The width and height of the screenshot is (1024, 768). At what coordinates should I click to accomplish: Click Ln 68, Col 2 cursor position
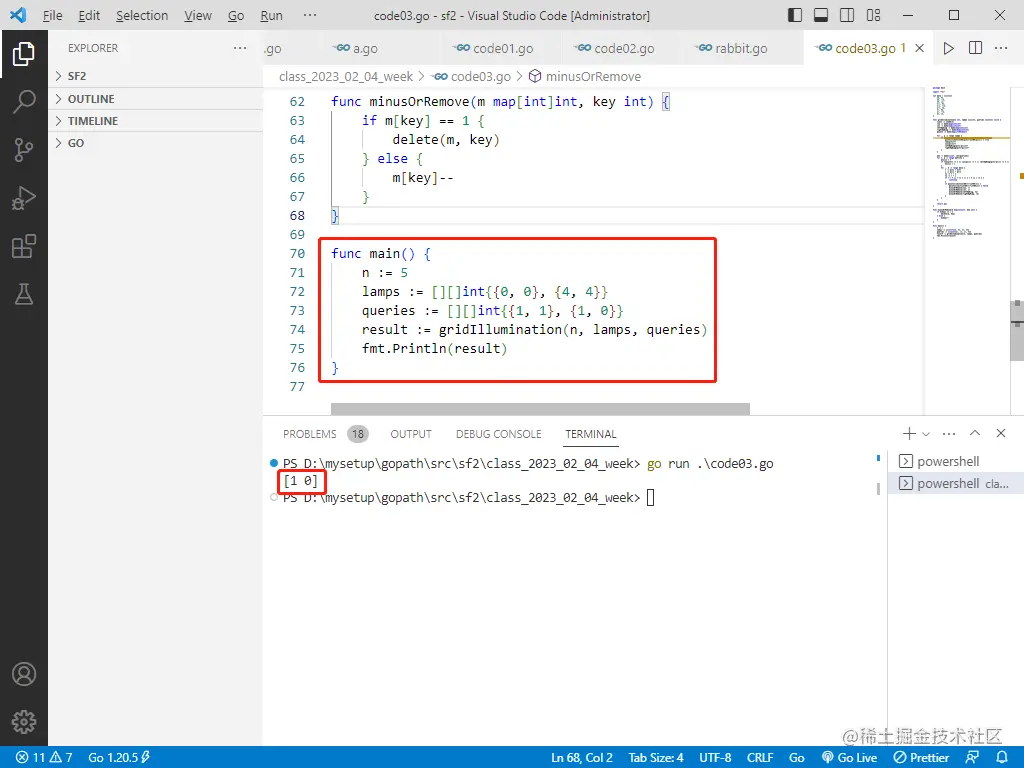coord(582,758)
